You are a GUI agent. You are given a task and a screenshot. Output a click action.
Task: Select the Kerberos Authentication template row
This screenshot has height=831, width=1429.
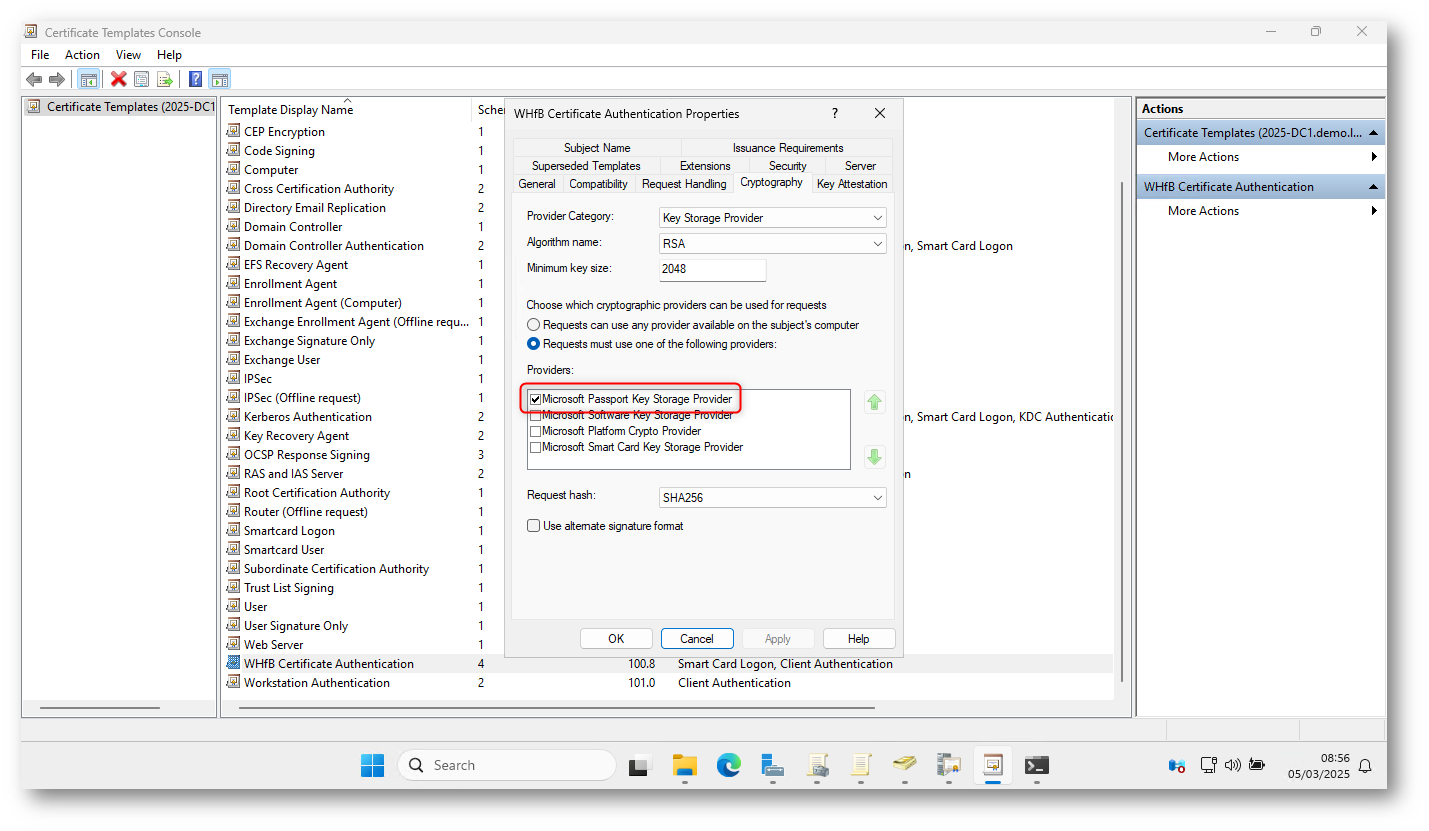668,416
